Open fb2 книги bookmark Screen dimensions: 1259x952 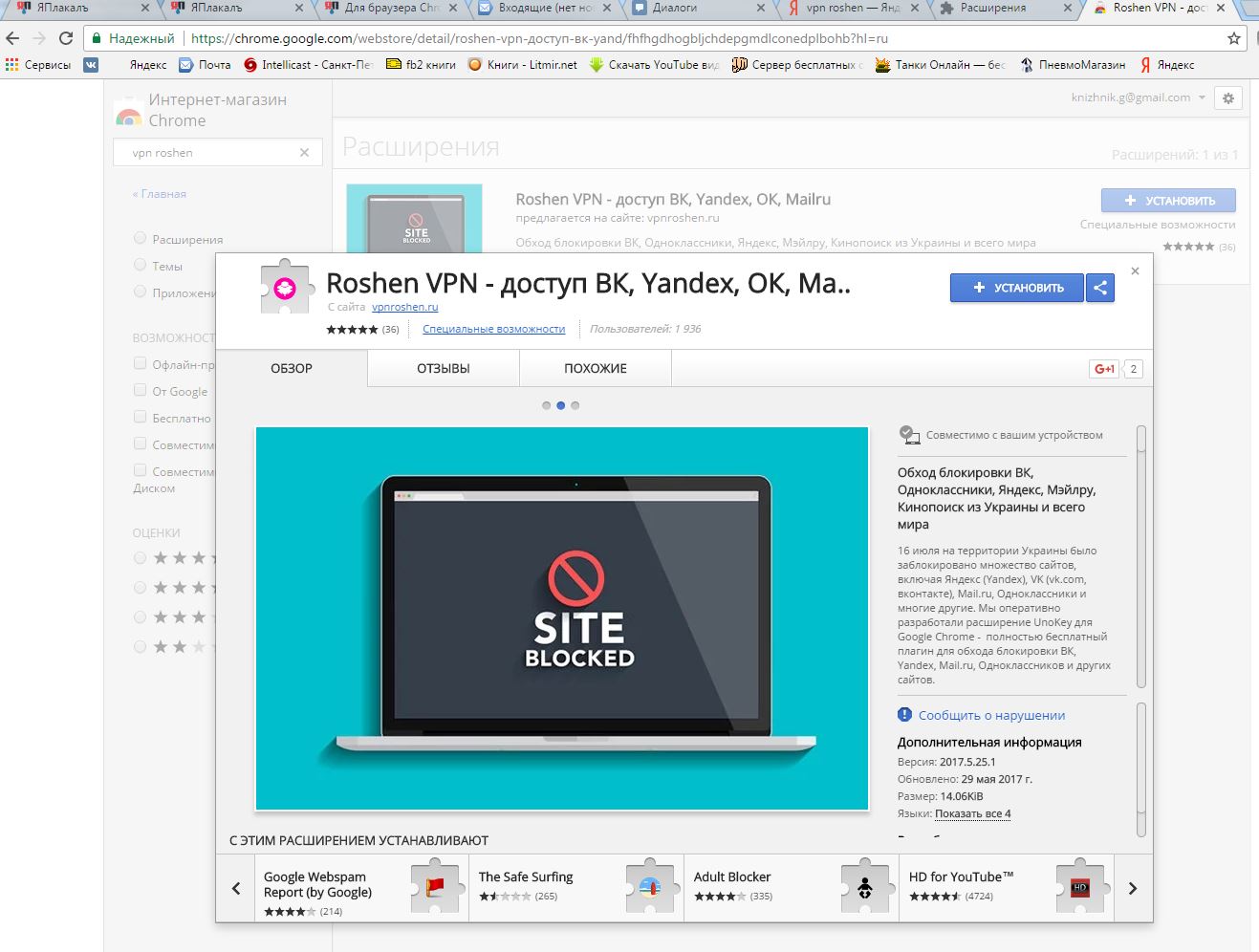tap(421, 65)
